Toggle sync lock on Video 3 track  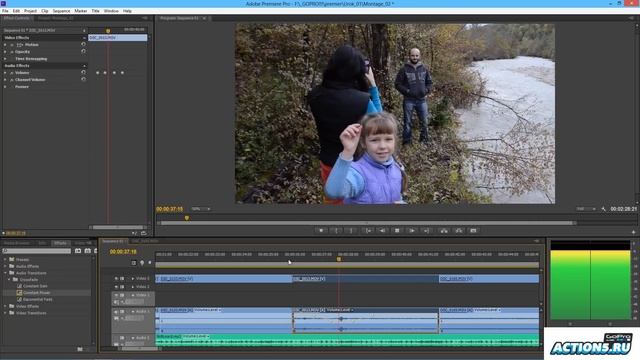click(x=122, y=278)
